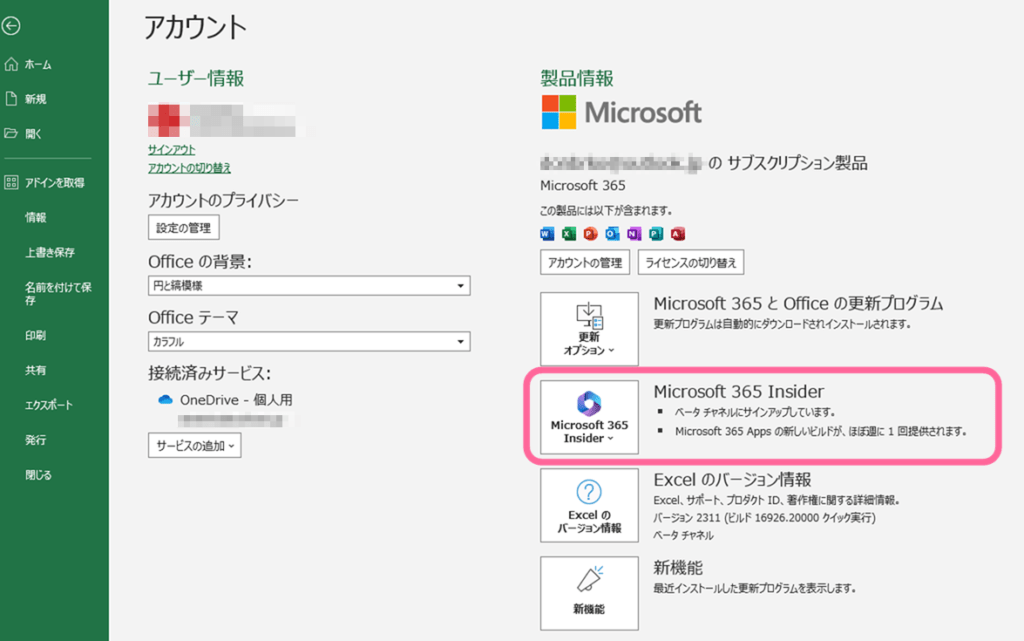The image size is (1024, 641).
Task: Click the 'Microsoft 365' subscription text
Action: tap(583, 186)
